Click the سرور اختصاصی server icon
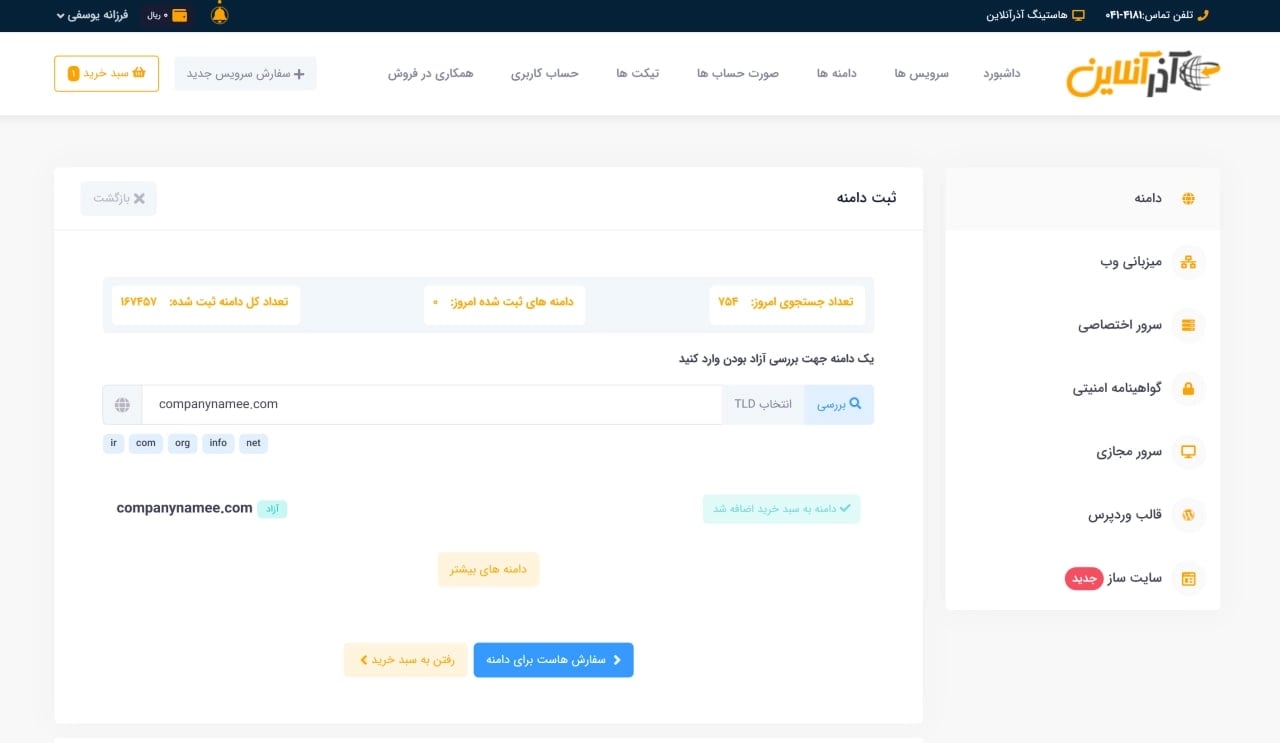Image resolution: width=1280 pixels, height=743 pixels. (1188, 325)
